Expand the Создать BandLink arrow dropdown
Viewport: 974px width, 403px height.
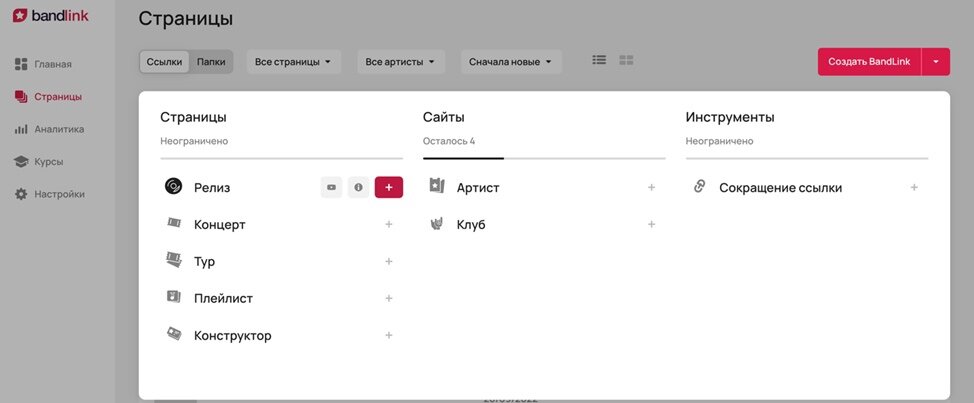point(936,61)
